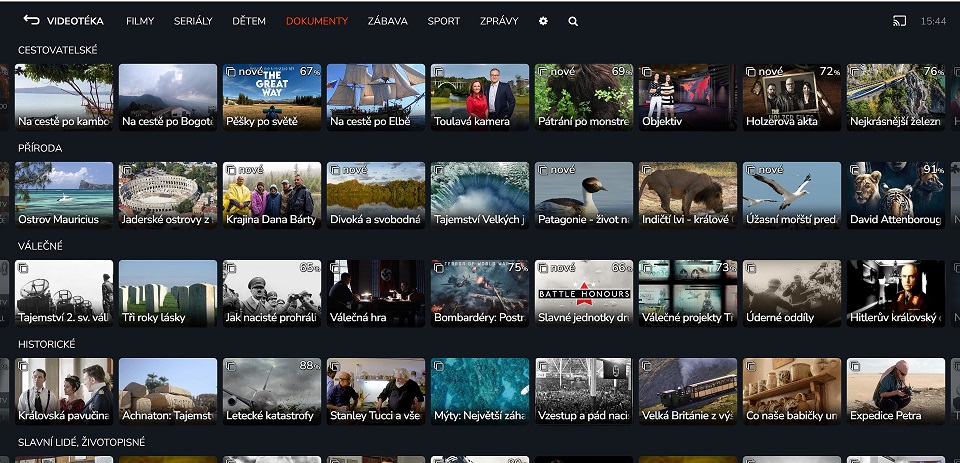Screen dimensions: 960x463
Task: Open Achnaton: Tajemst thumbnail
Action: [x=168, y=391]
